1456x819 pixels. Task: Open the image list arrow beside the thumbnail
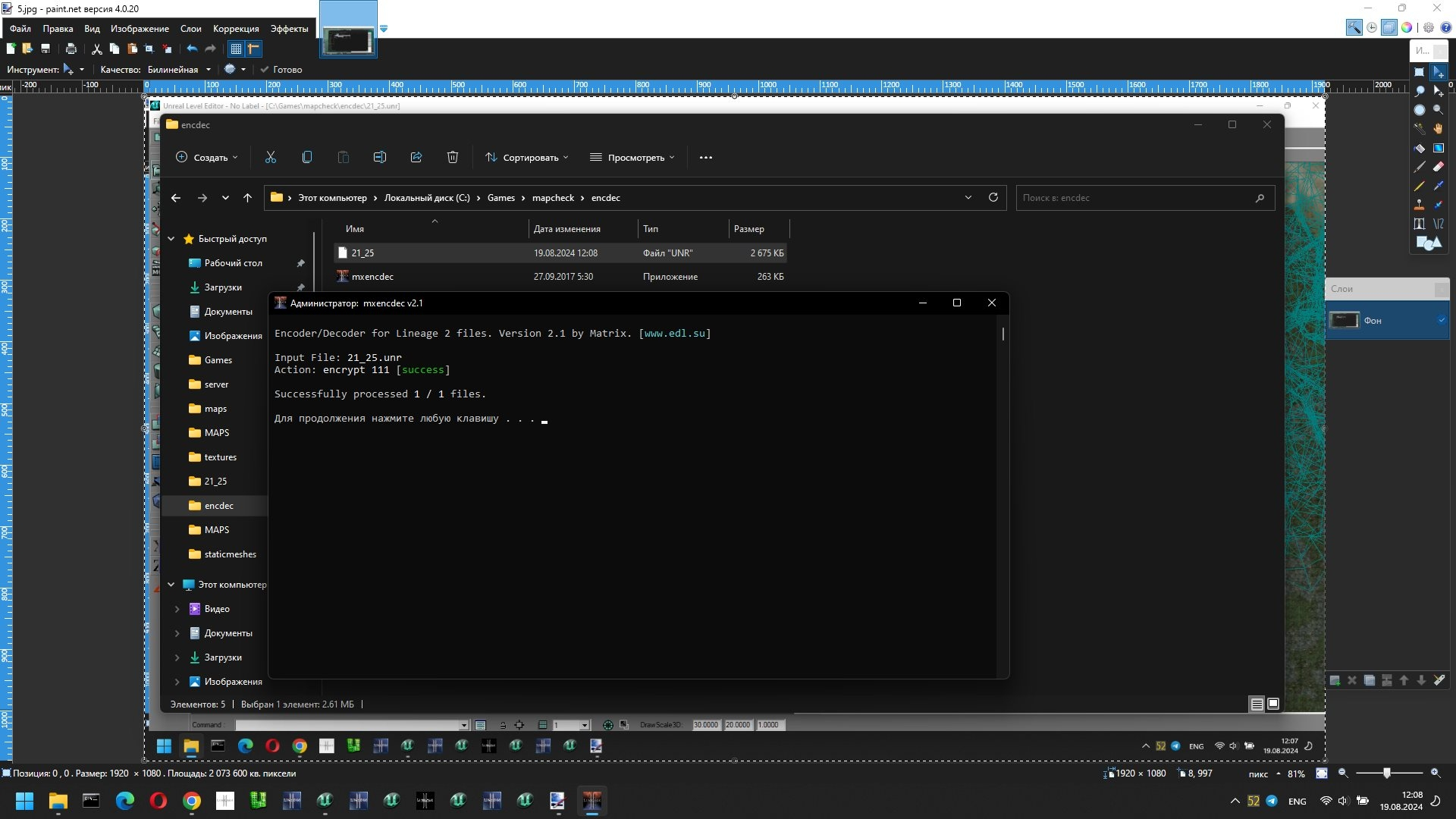384,29
